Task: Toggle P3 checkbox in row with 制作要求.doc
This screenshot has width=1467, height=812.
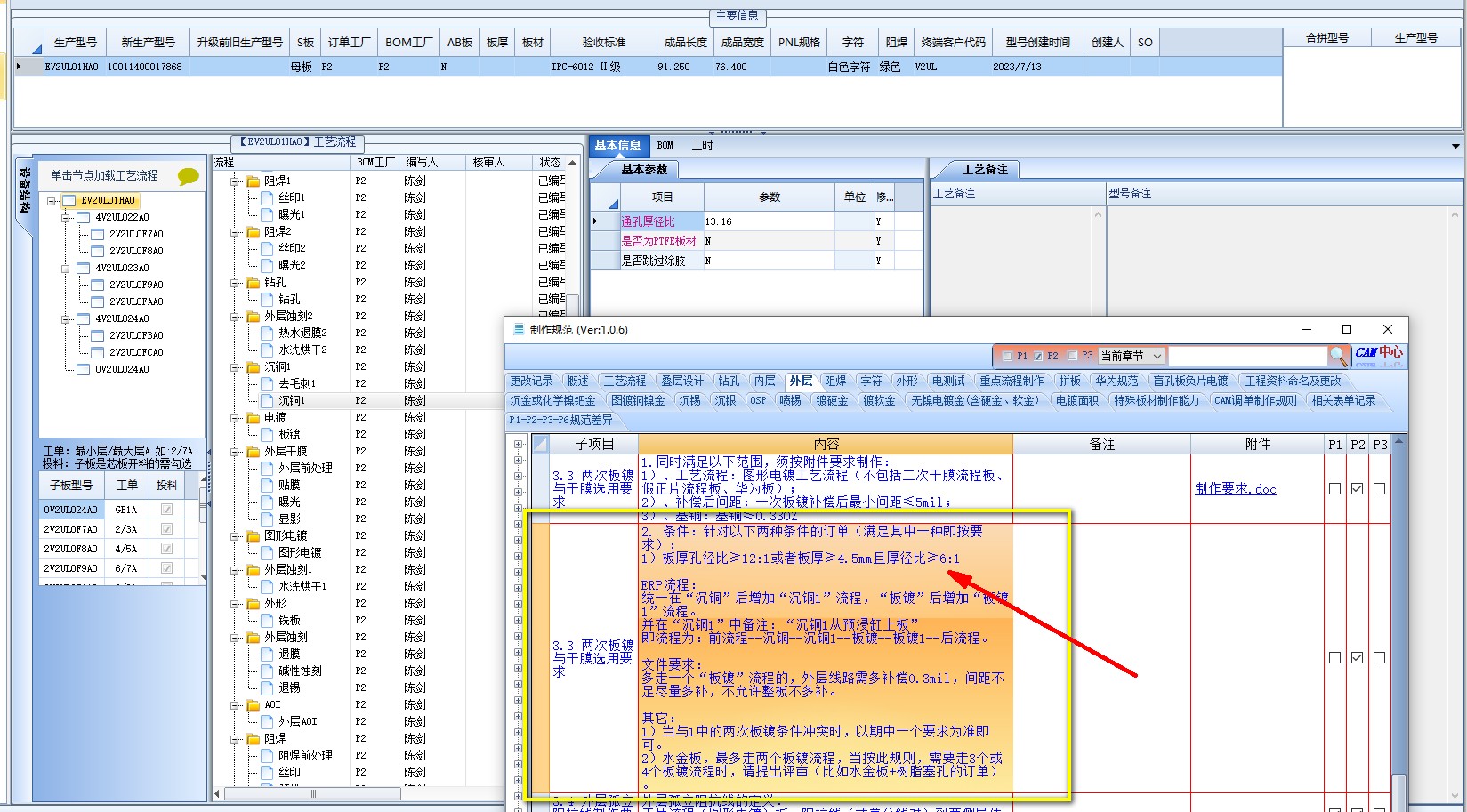Action: coord(1379,489)
